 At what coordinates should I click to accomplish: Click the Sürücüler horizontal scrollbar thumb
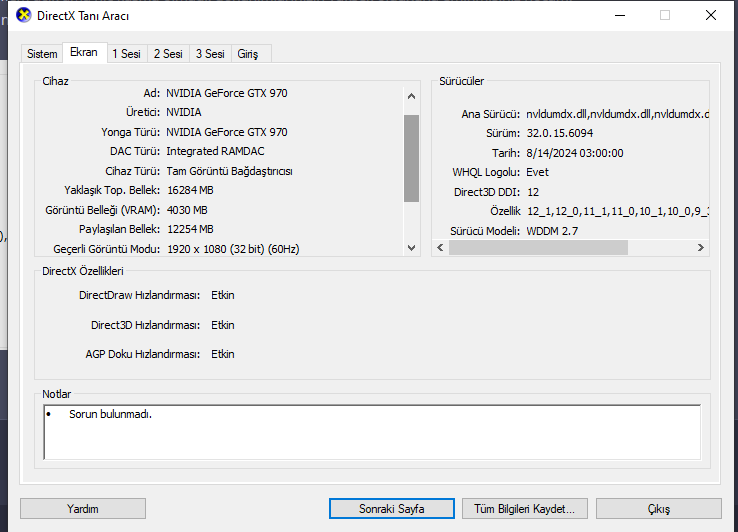[x=538, y=248]
